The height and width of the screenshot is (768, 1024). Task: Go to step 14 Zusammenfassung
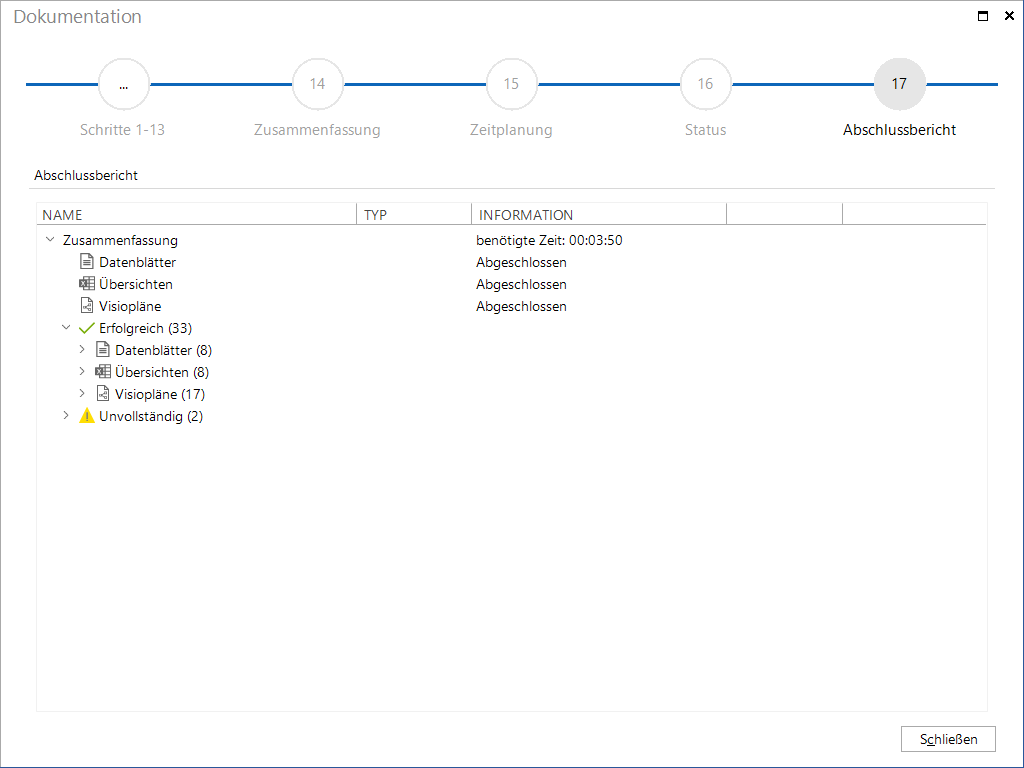tap(317, 84)
